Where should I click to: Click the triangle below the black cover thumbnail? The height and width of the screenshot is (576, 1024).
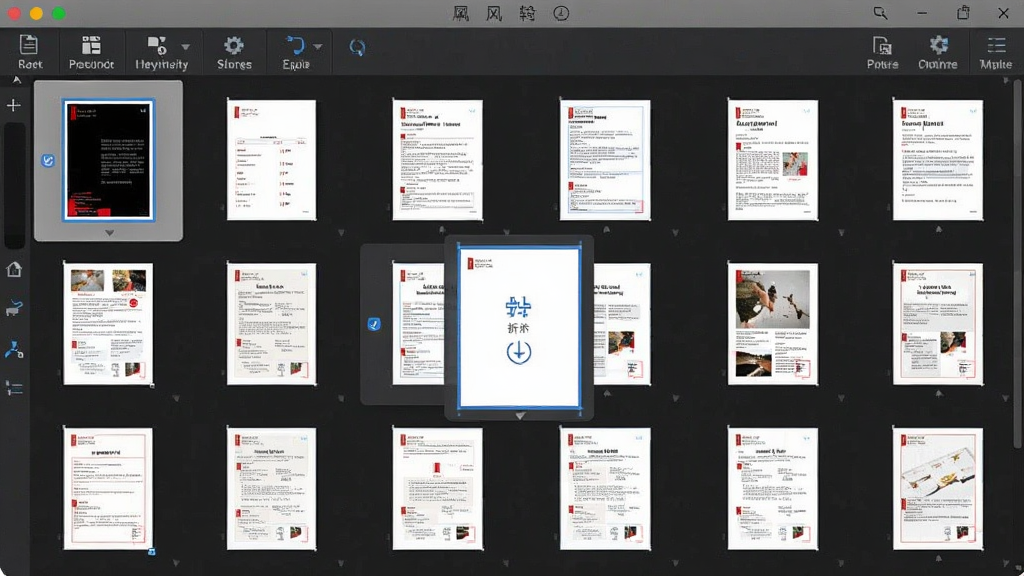coord(109,232)
